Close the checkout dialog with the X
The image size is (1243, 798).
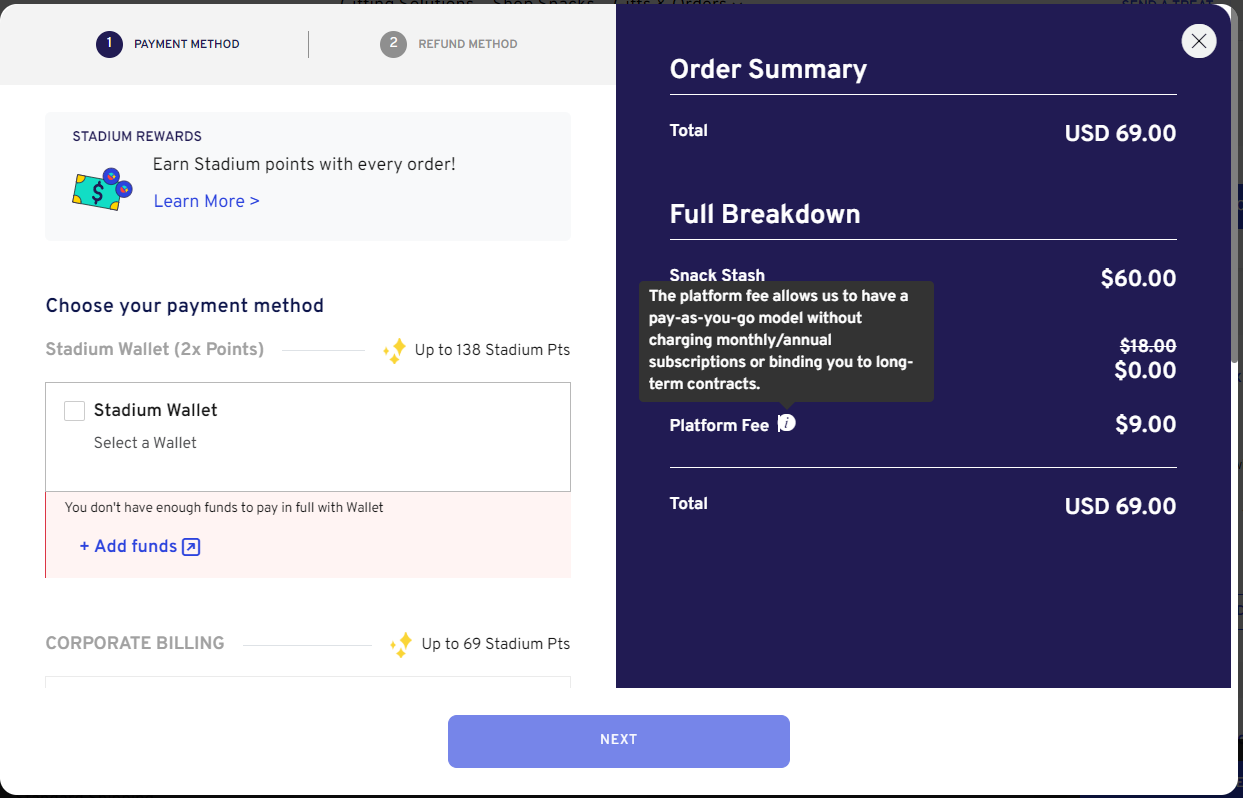point(1198,41)
